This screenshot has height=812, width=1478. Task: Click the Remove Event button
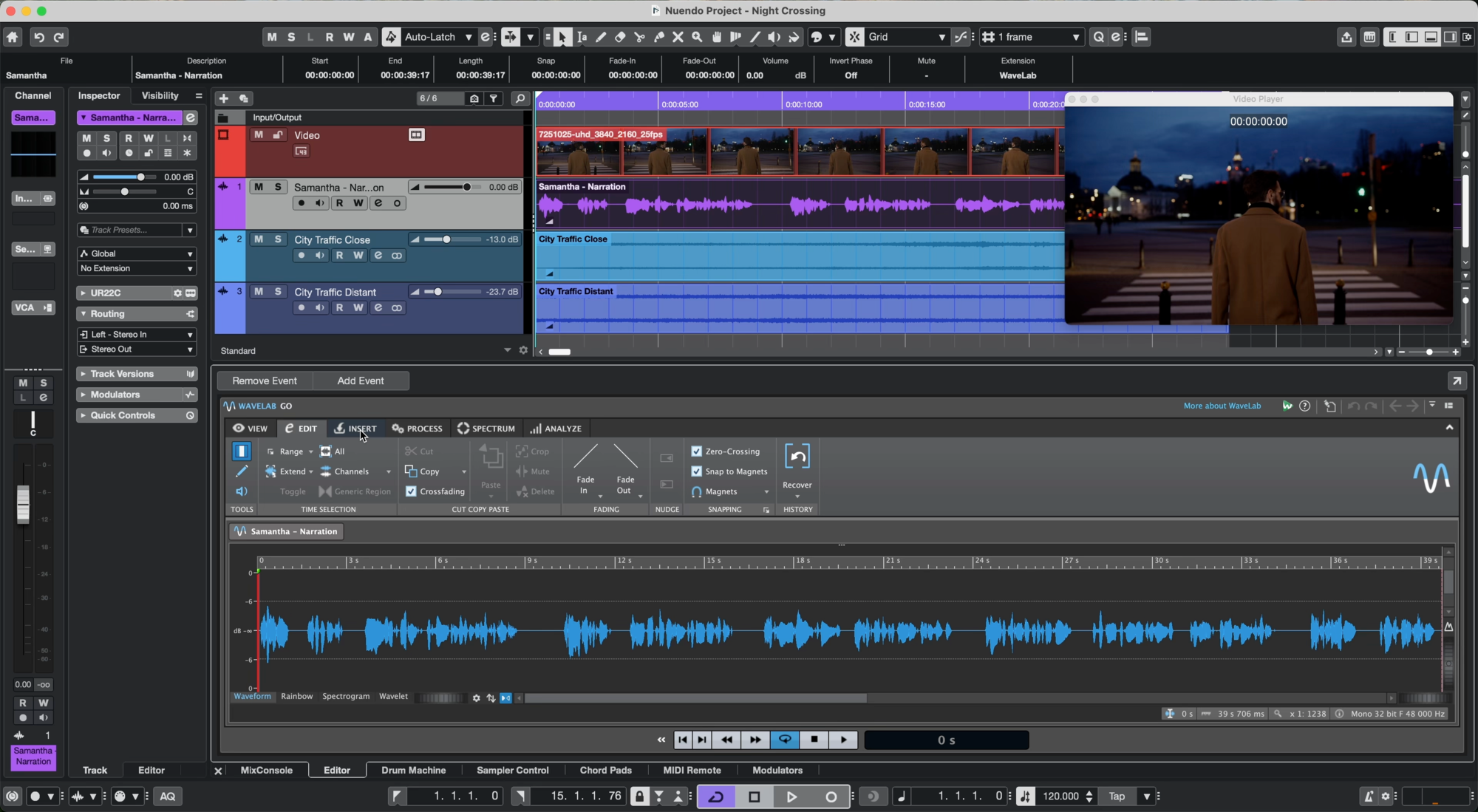coord(265,381)
